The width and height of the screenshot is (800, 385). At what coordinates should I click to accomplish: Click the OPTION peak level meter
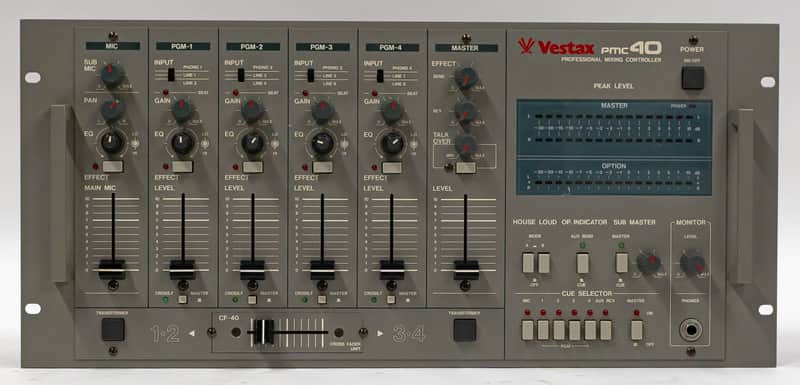click(x=614, y=177)
